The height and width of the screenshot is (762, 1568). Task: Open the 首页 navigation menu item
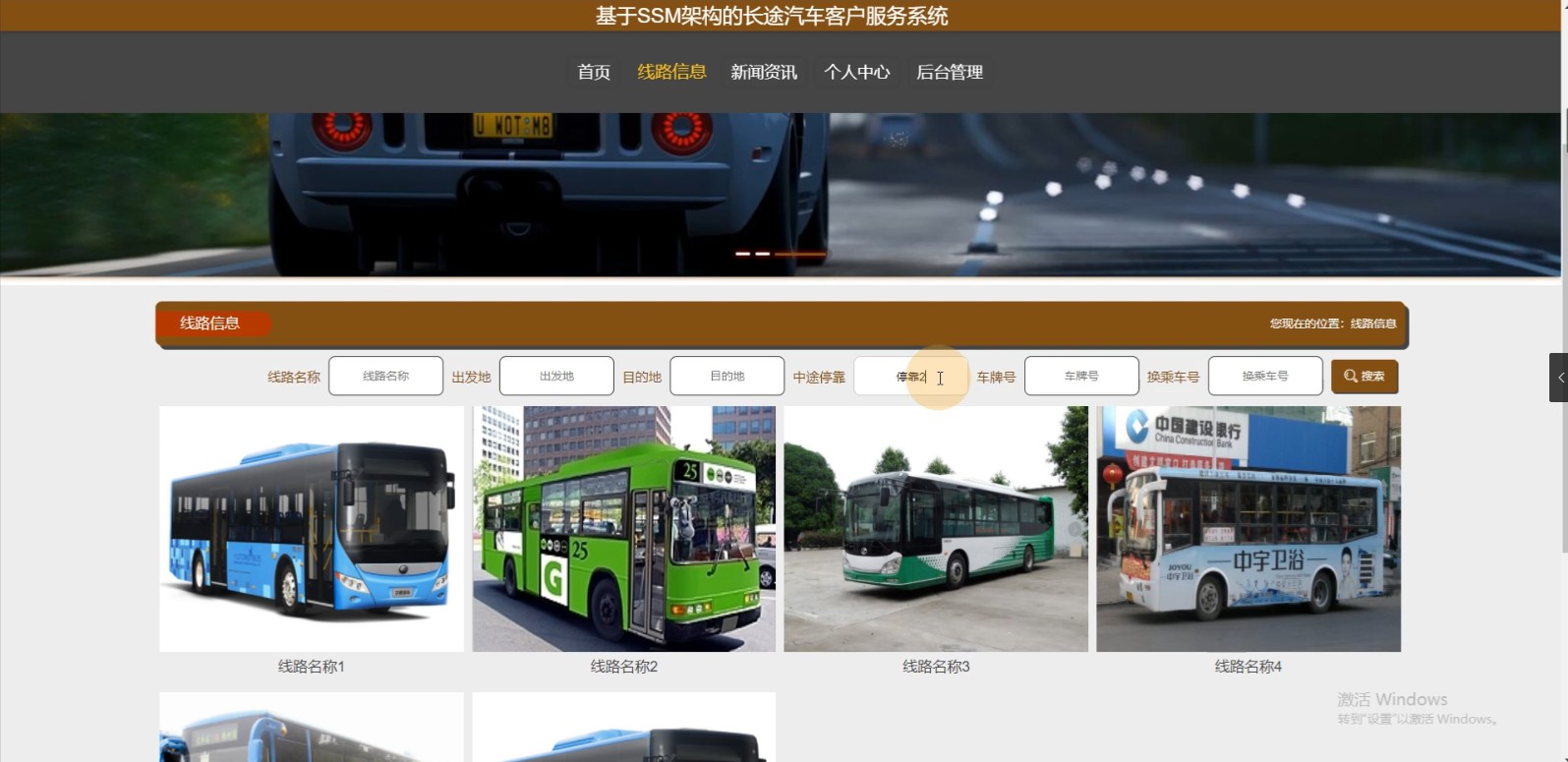594,72
